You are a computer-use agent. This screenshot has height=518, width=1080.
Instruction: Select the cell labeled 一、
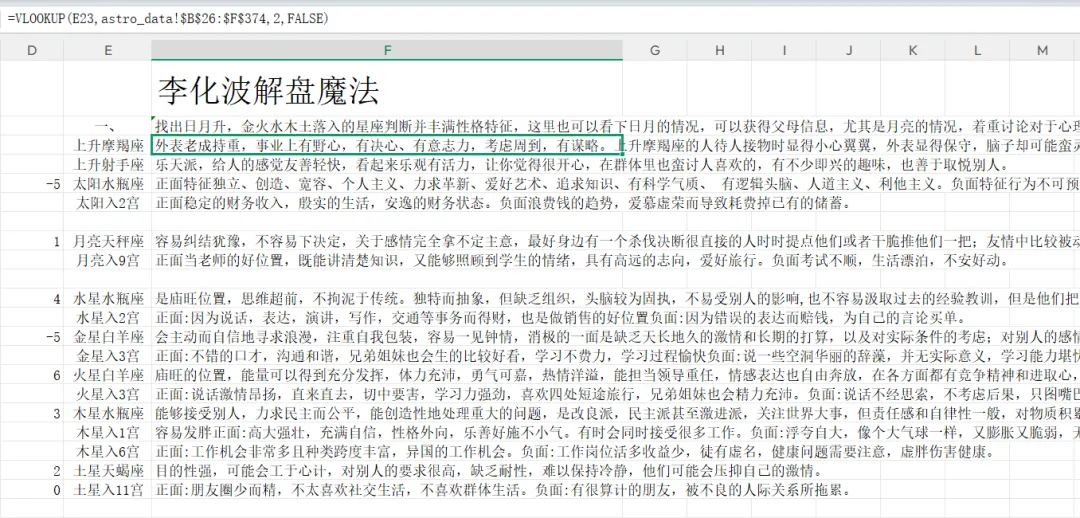(108, 127)
